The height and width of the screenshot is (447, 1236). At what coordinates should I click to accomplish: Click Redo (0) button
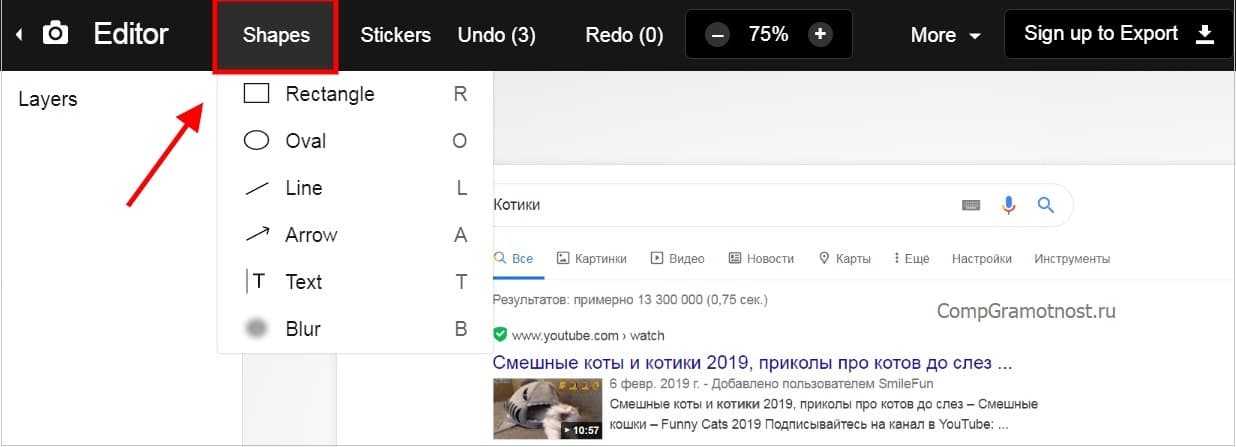click(624, 35)
